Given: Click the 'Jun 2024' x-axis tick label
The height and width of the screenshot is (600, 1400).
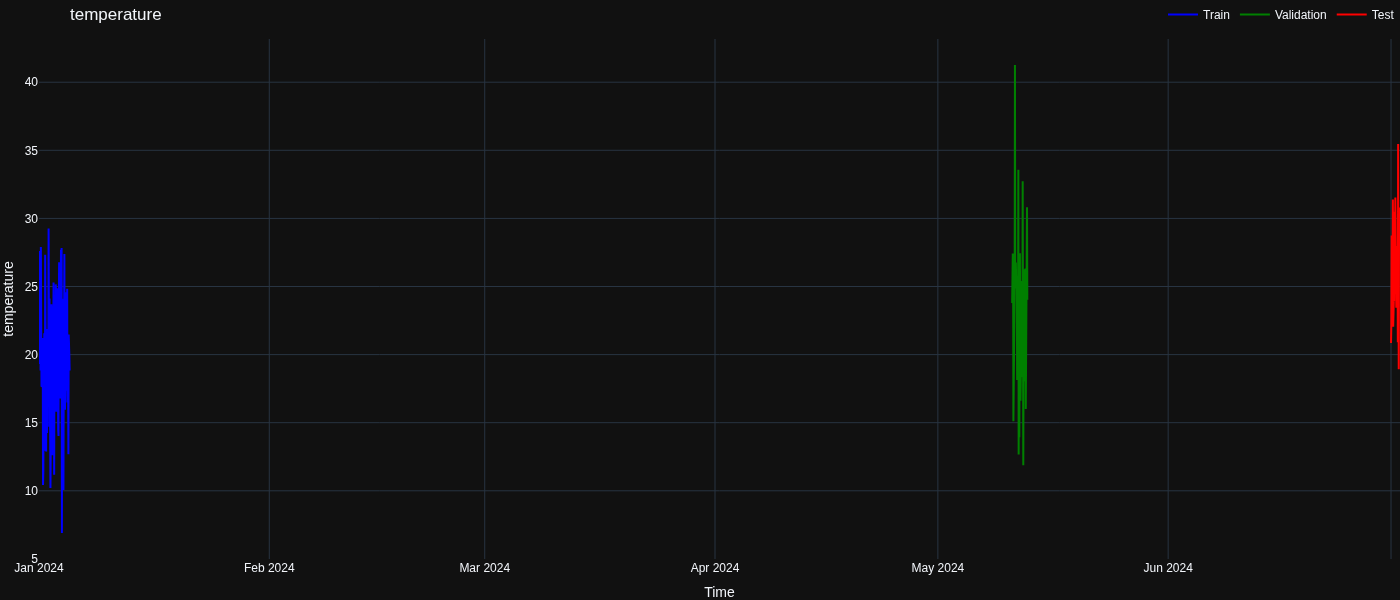Looking at the screenshot, I should pyautogui.click(x=1168, y=568).
